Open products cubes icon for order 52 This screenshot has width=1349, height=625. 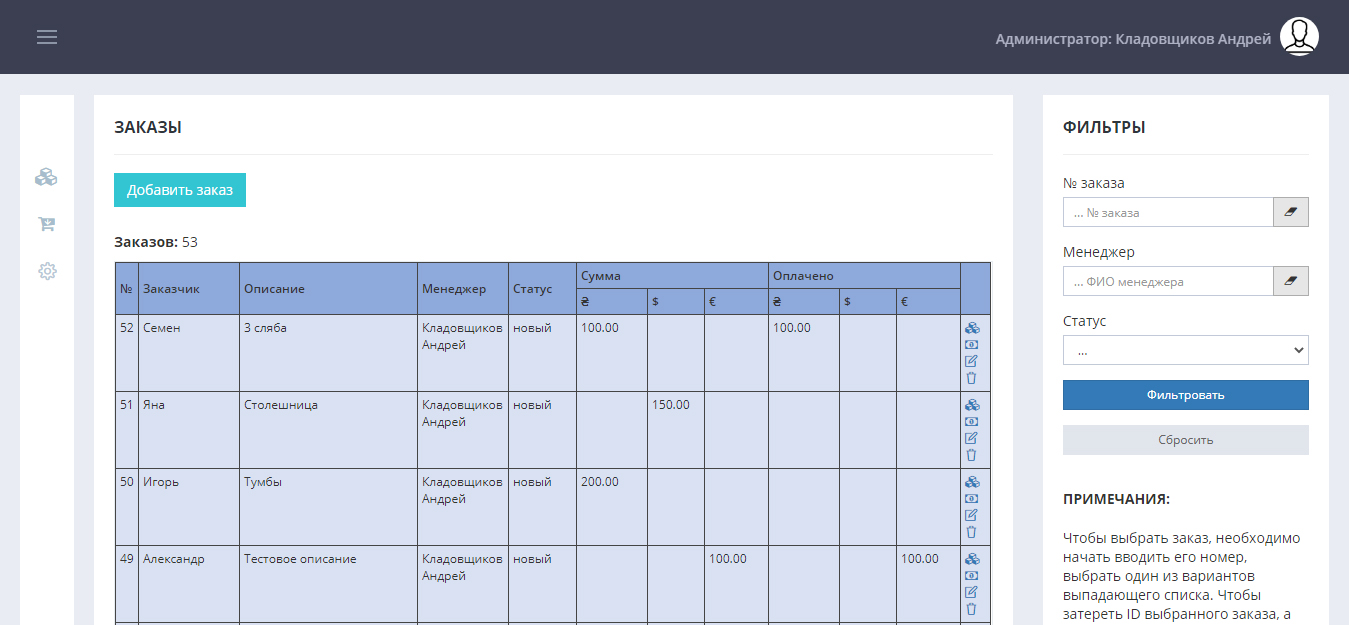pyautogui.click(x=971, y=328)
